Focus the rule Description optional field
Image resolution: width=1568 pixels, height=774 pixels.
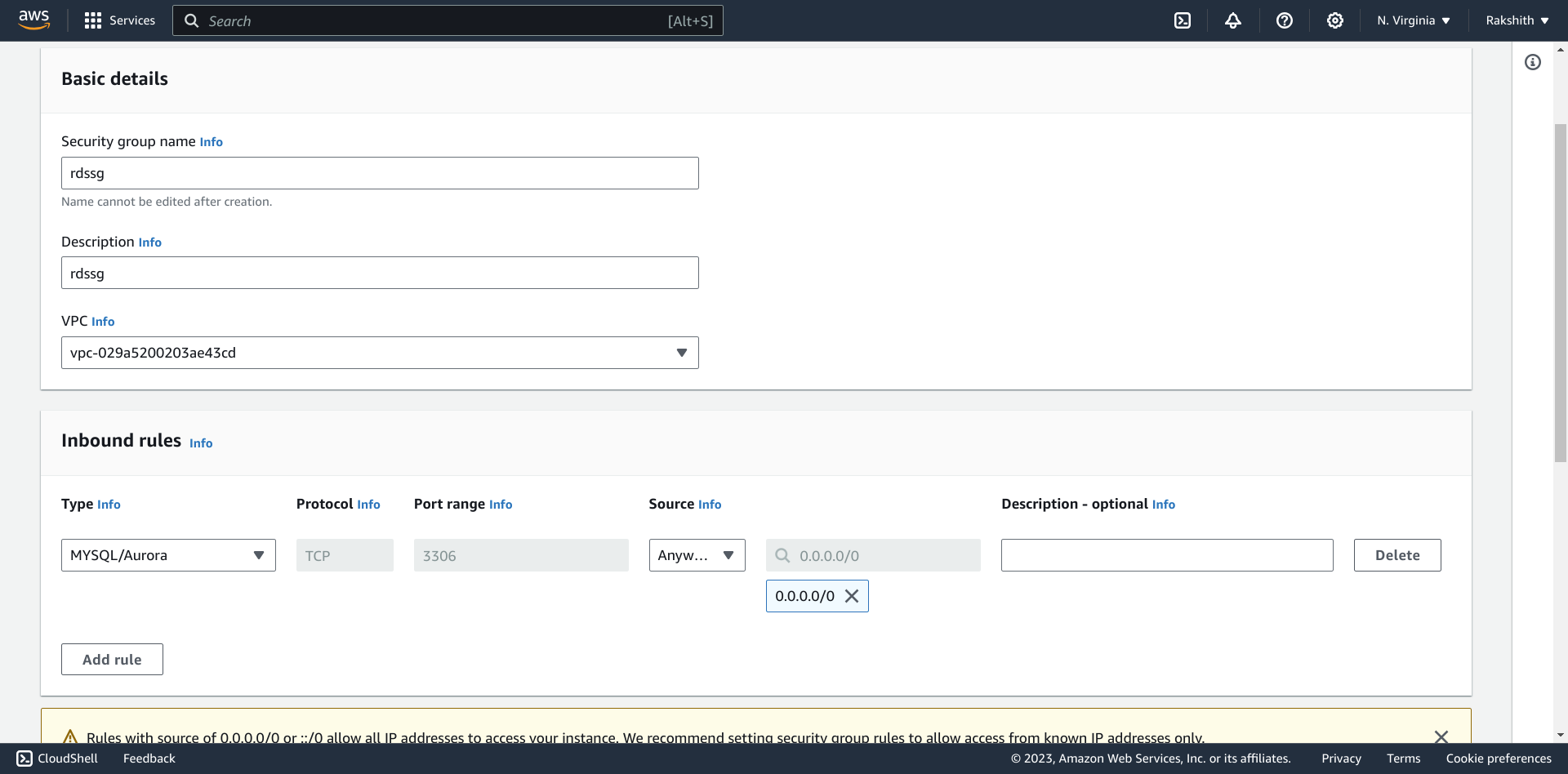(1166, 555)
